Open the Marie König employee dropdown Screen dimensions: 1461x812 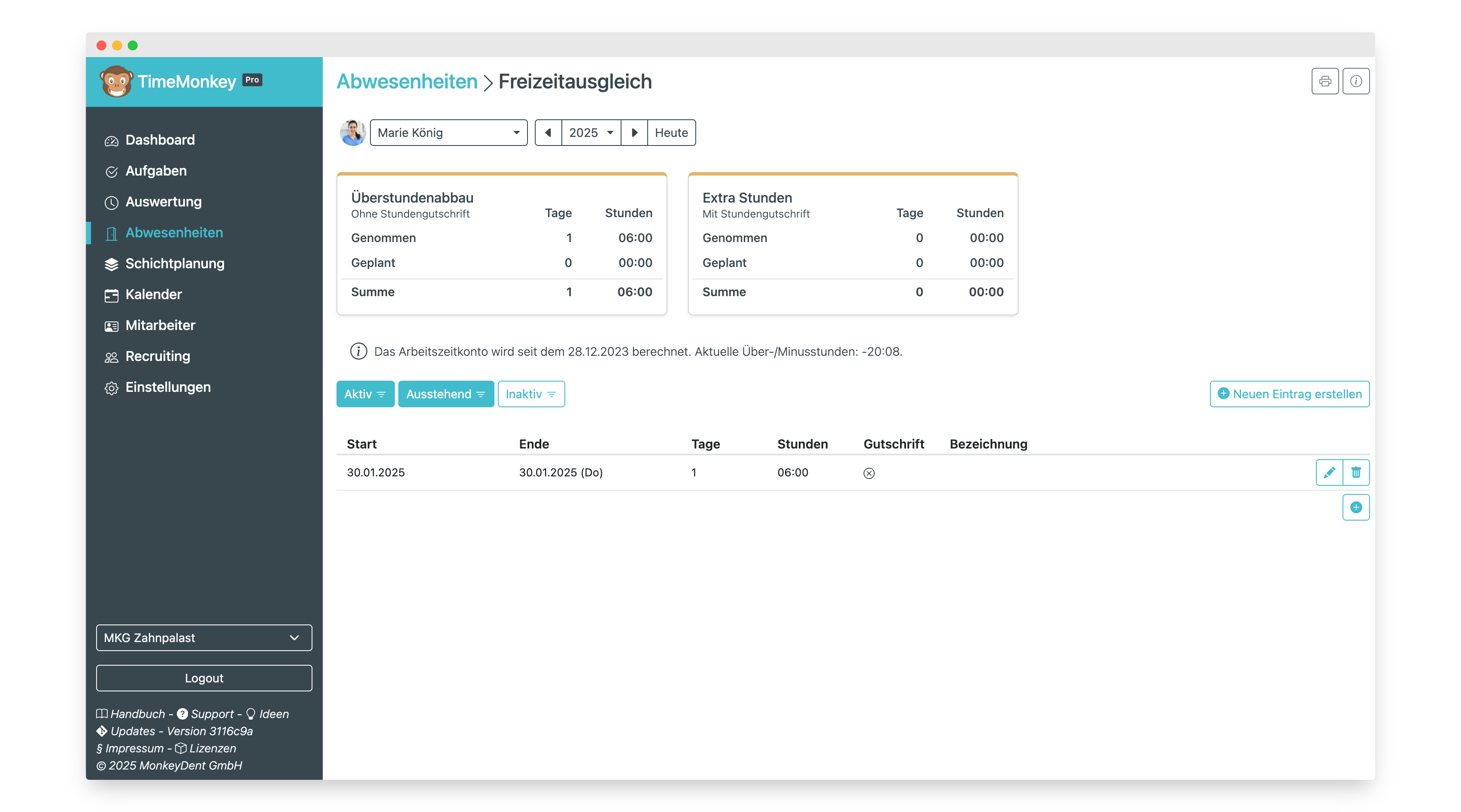coord(448,133)
